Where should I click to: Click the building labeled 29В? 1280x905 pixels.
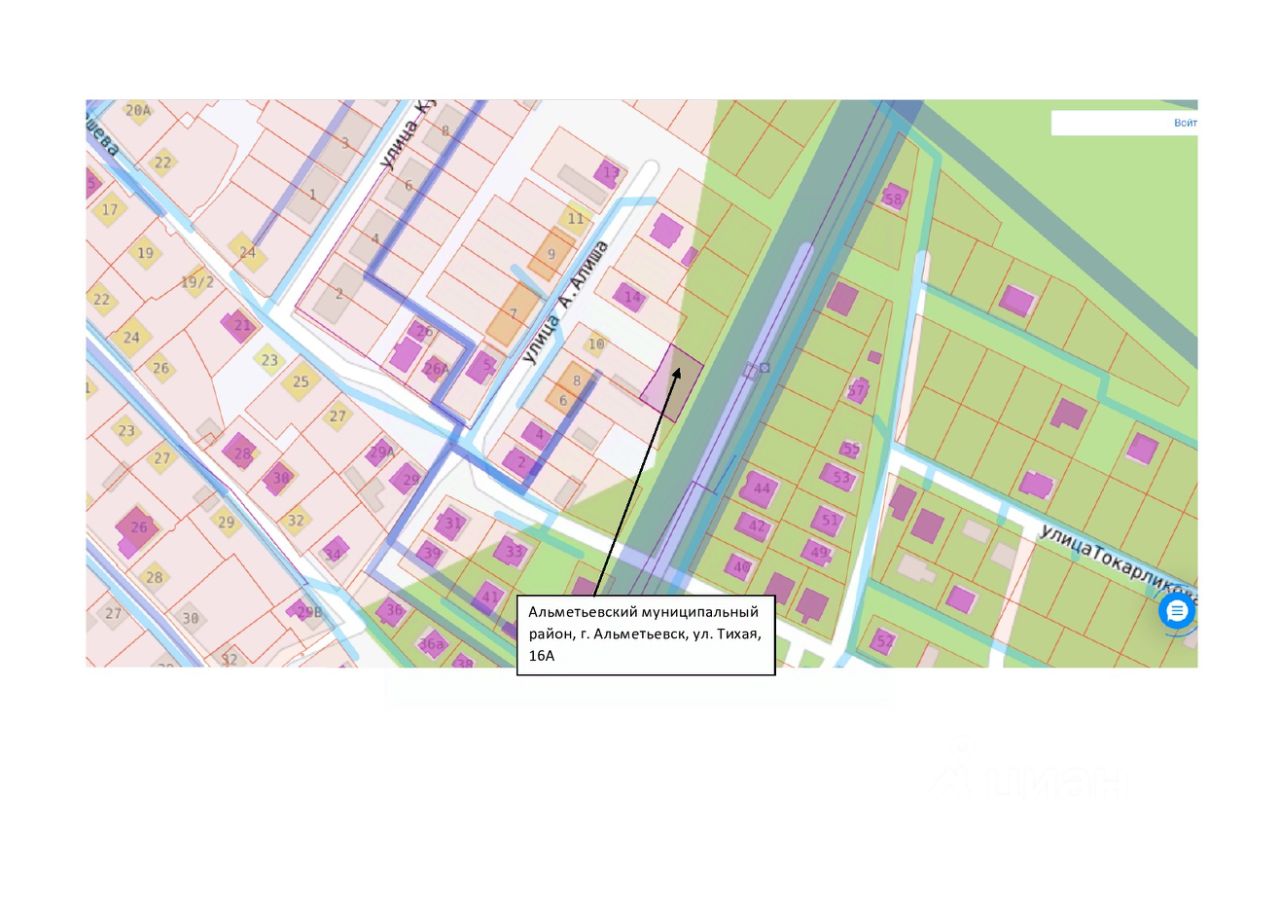point(307,611)
